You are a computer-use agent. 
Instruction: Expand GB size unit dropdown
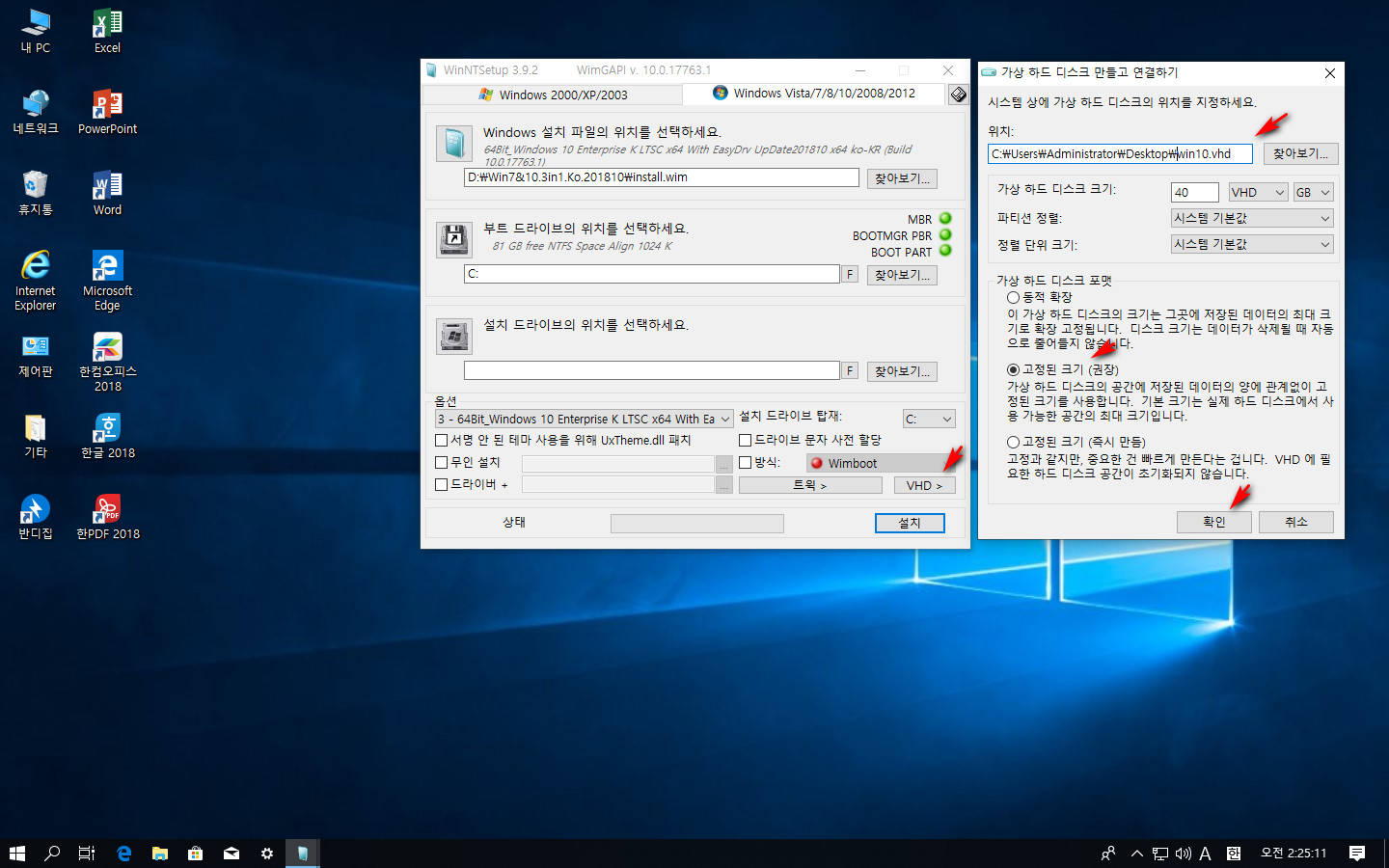tap(1313, 192)
